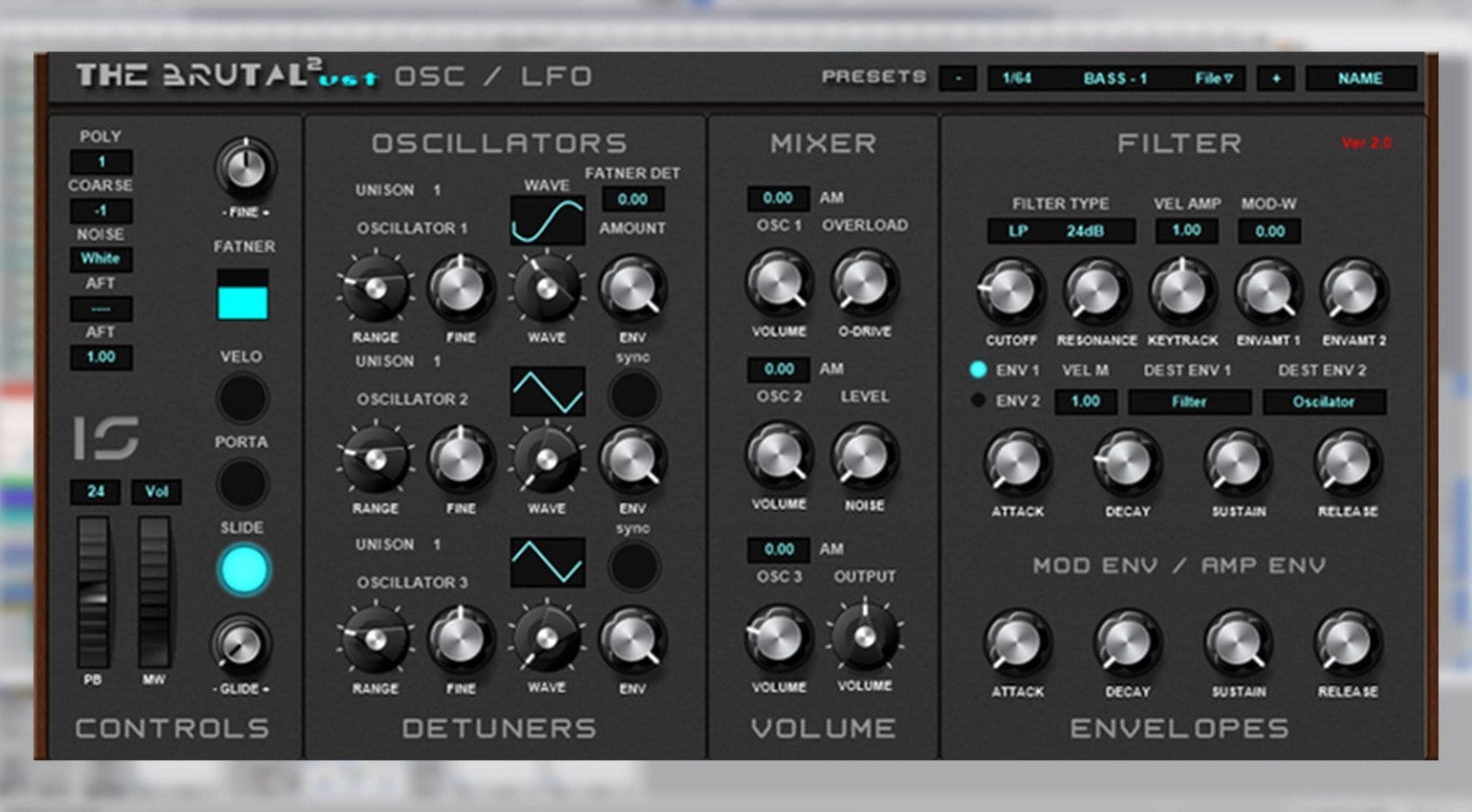
Task: Click the O-DRIVE overload knob
Action: pos(864,284)
